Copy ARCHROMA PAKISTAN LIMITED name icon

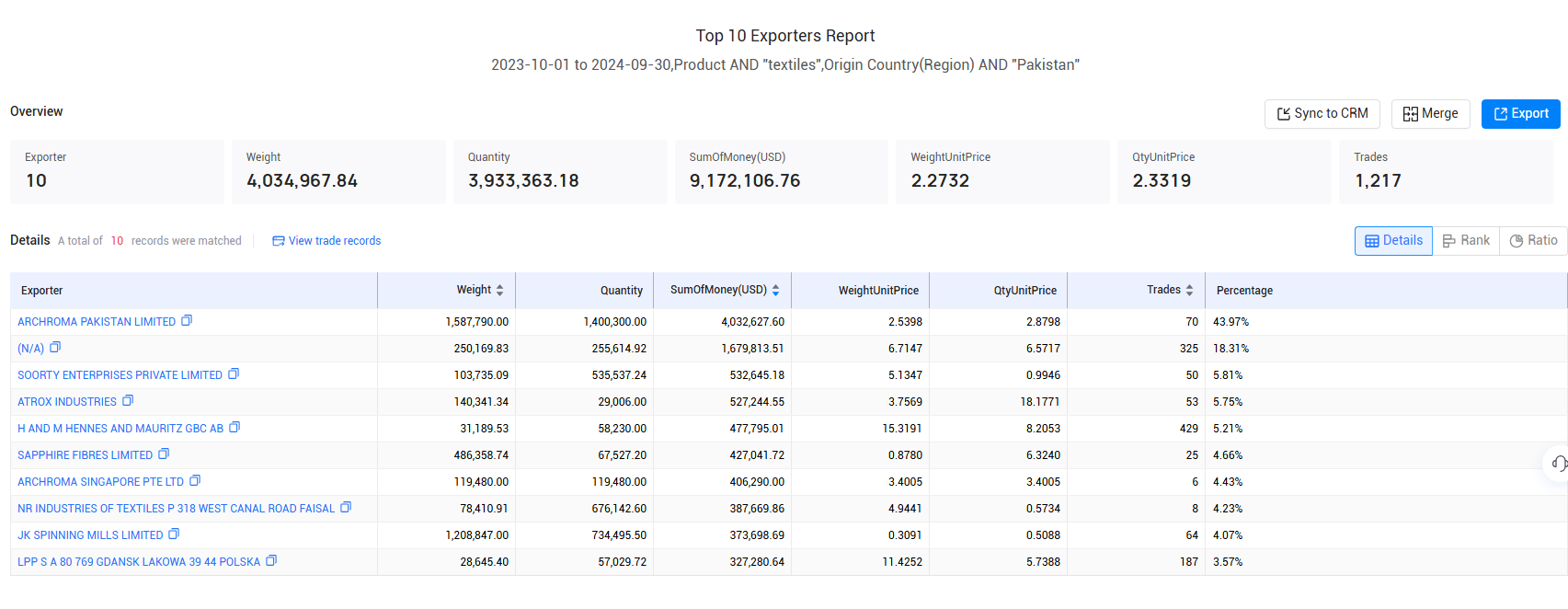point(187,321)
